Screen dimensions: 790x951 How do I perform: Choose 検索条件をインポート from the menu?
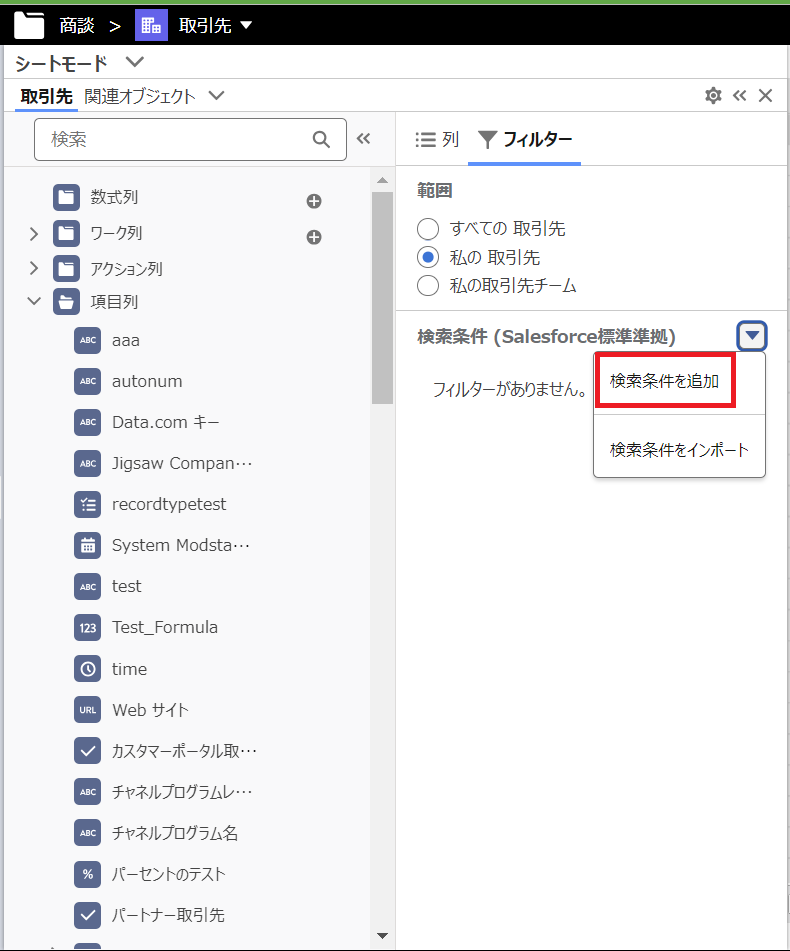coord(679,449)
